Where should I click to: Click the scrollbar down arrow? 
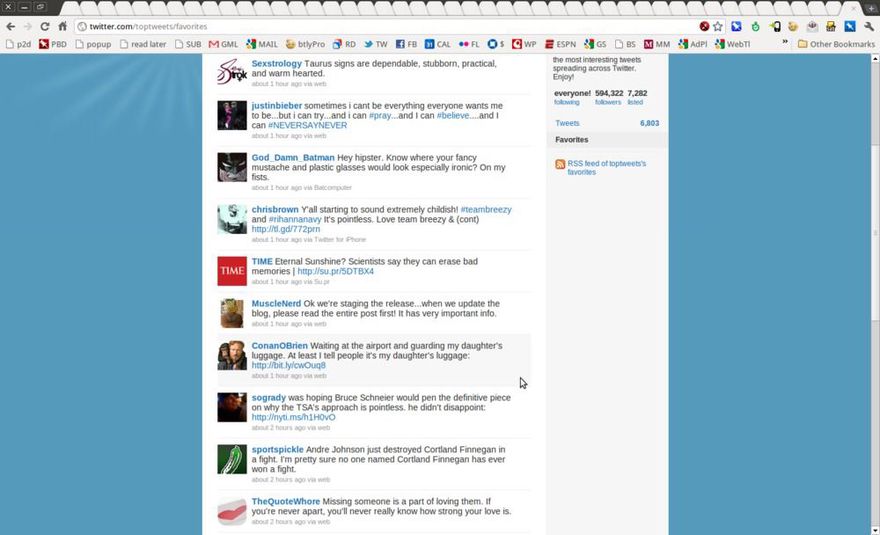tap(875, 531)
